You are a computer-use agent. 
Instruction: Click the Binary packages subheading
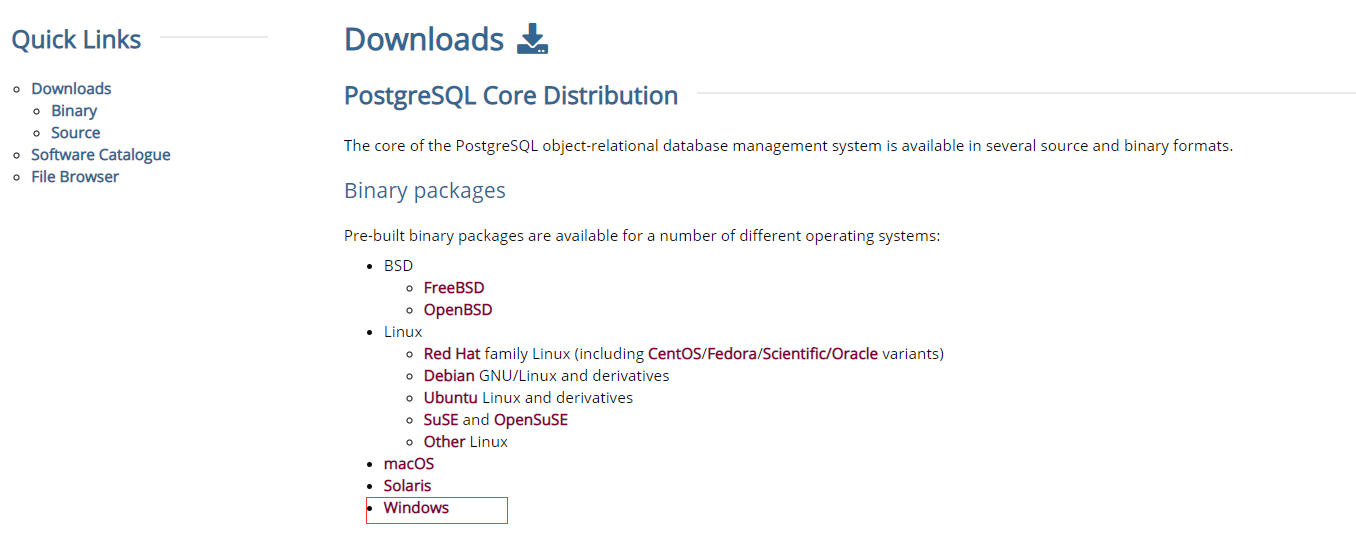click(425, 191)
